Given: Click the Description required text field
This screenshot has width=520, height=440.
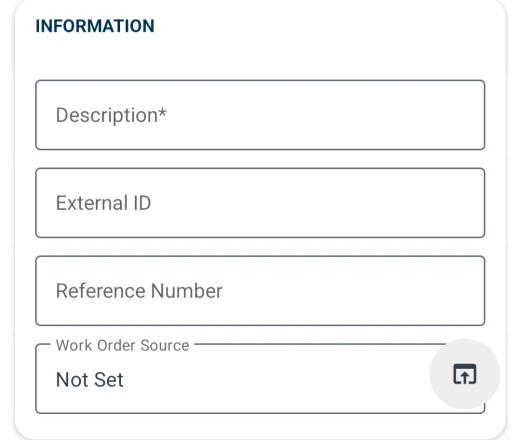Looking at the screenshot, I should pyautogui.click(x=260, y=115).
